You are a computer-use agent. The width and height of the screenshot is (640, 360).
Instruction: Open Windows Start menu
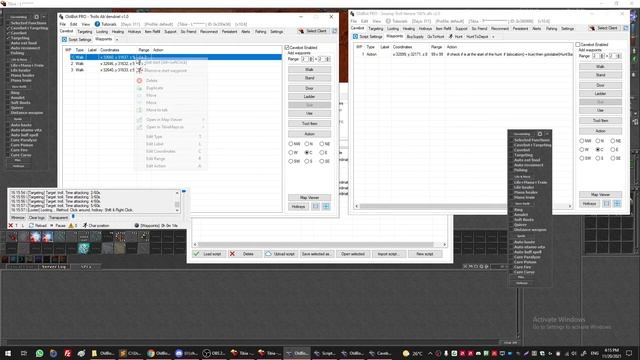pyautogui.click(x=8, y=353)
